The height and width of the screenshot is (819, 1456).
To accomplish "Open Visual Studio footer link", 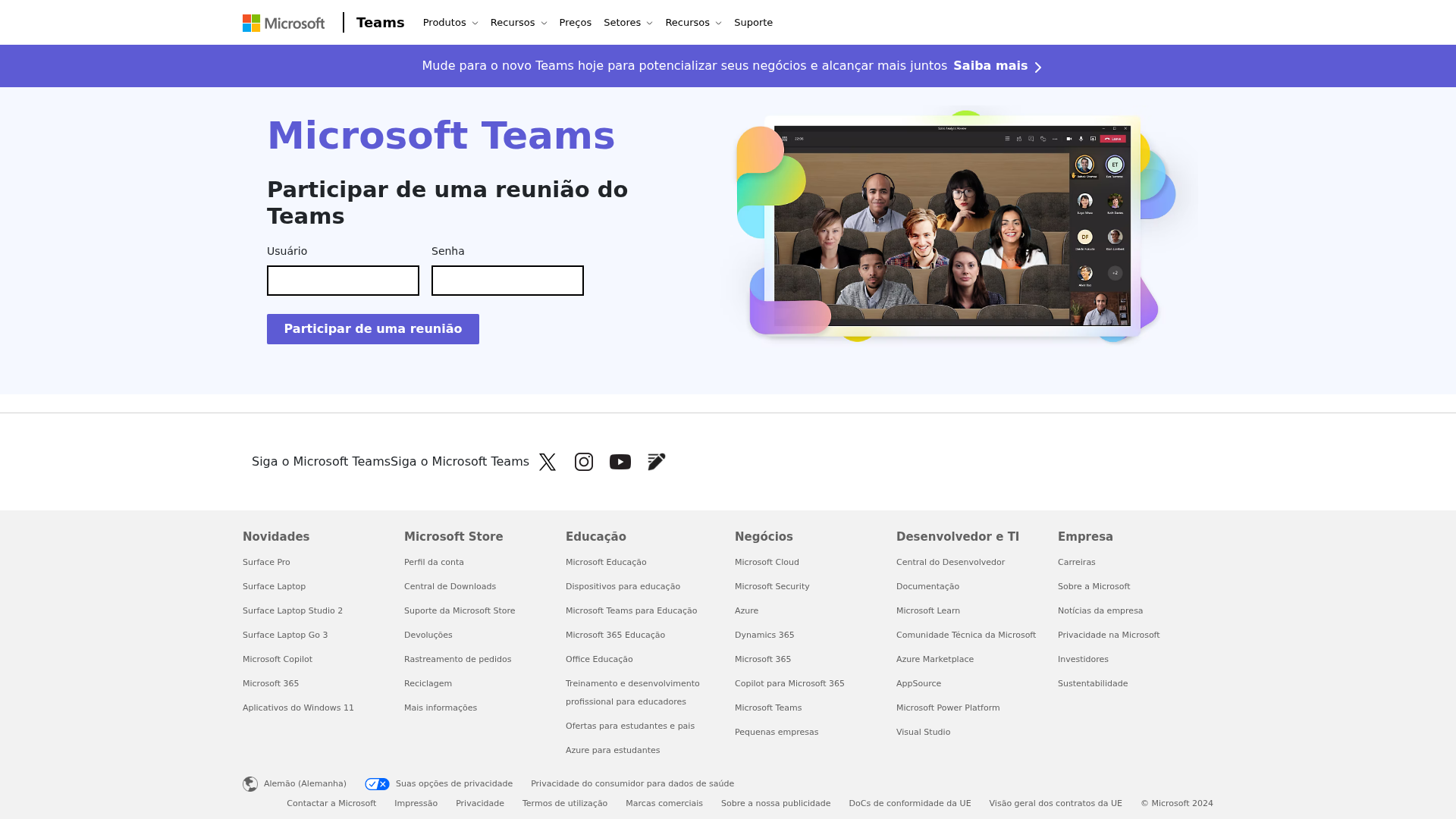I will coord(923,733).
